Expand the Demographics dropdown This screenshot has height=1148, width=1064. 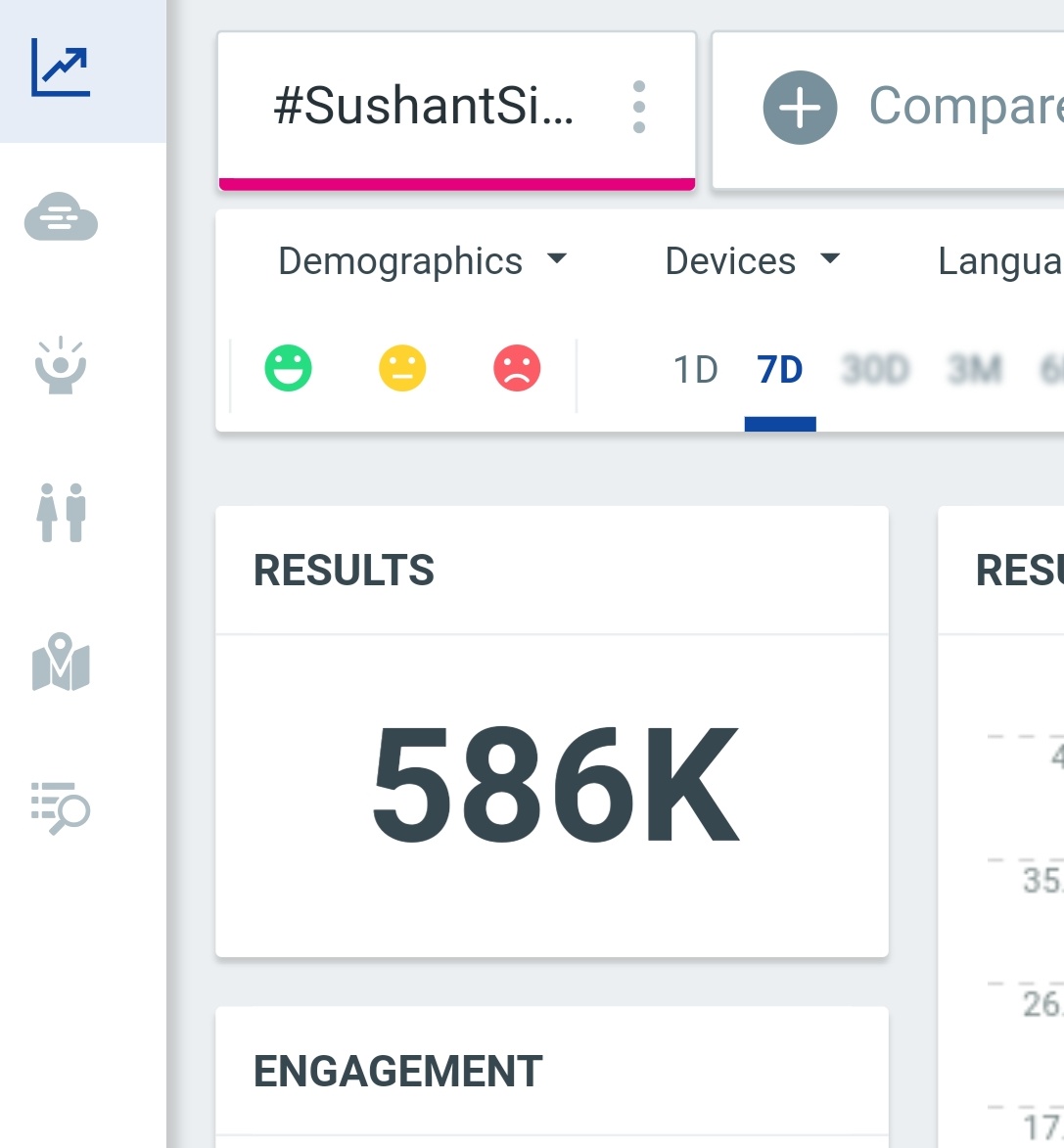tap(423, 260)
